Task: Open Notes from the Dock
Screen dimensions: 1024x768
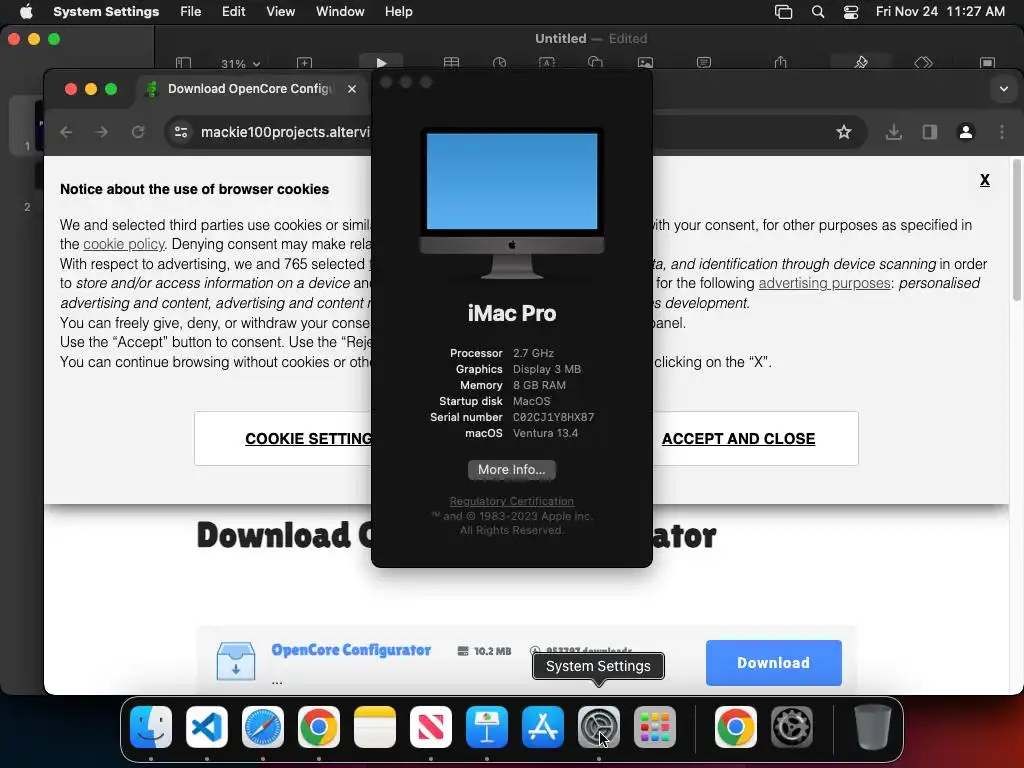Action: [375, 727]
